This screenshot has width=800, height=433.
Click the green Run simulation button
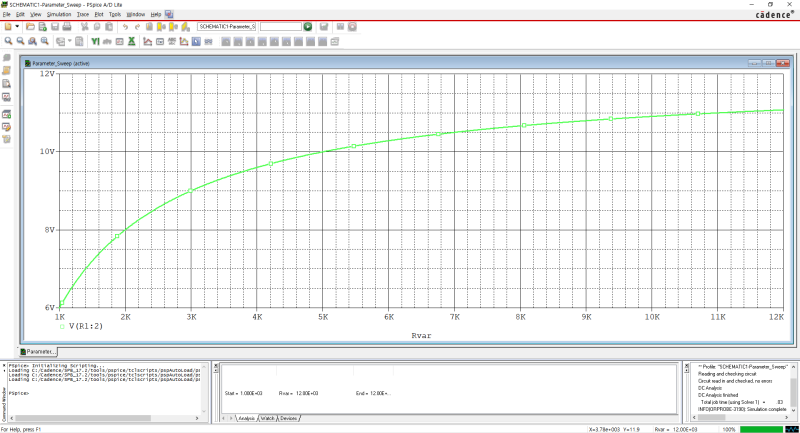pos(308,27)
